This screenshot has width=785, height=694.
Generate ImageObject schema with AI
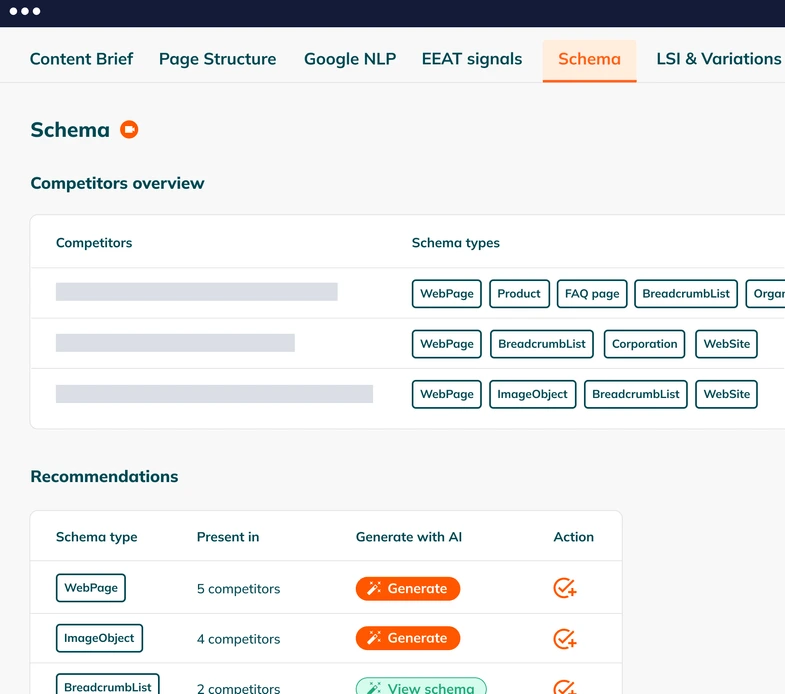tap(408, 638)
